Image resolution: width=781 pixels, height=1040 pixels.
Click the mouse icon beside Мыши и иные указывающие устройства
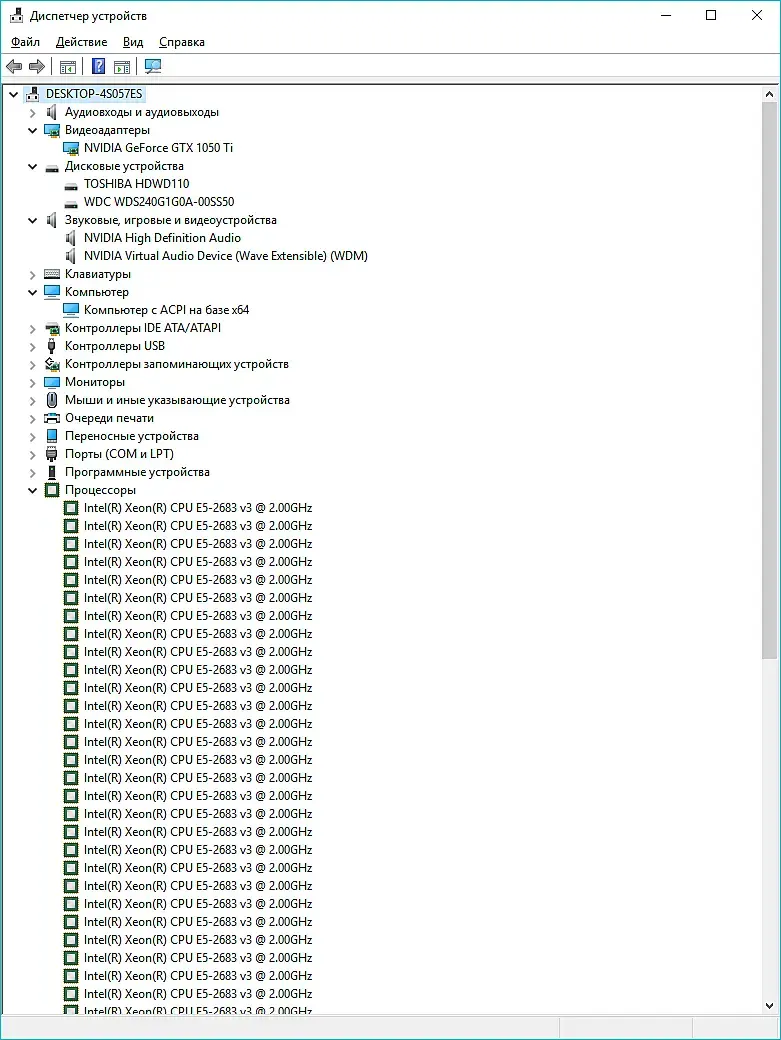(52, 400)
